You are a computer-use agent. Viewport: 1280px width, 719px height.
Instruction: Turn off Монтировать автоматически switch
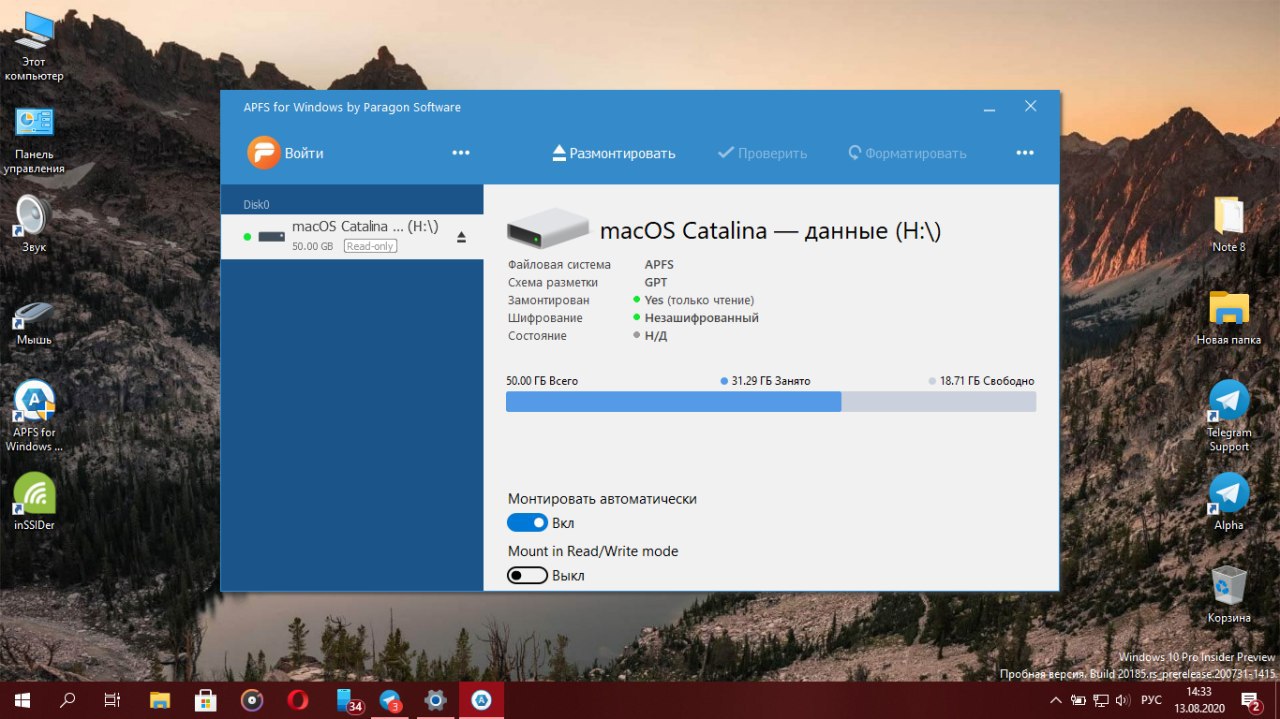(x=527, y=522)
